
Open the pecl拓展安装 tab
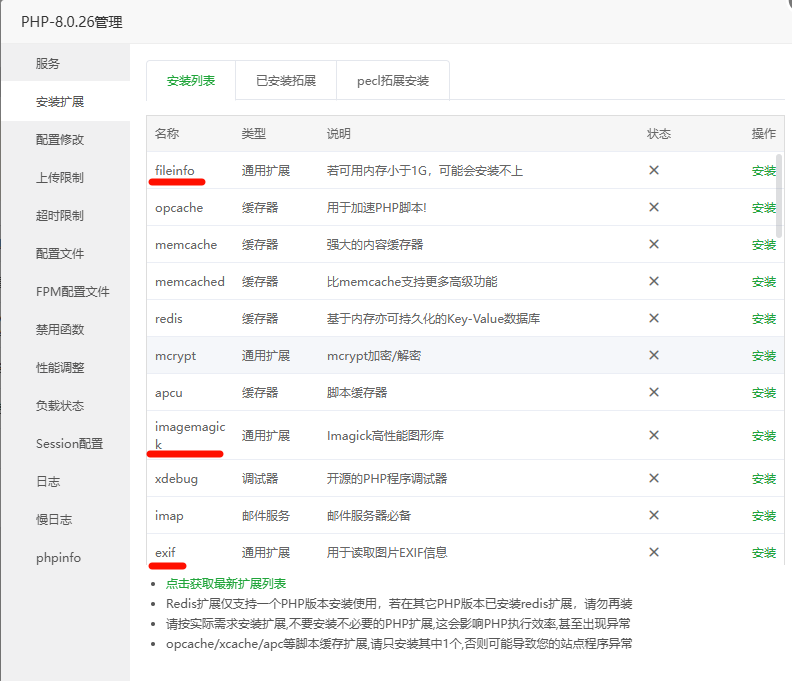[393, 81]
